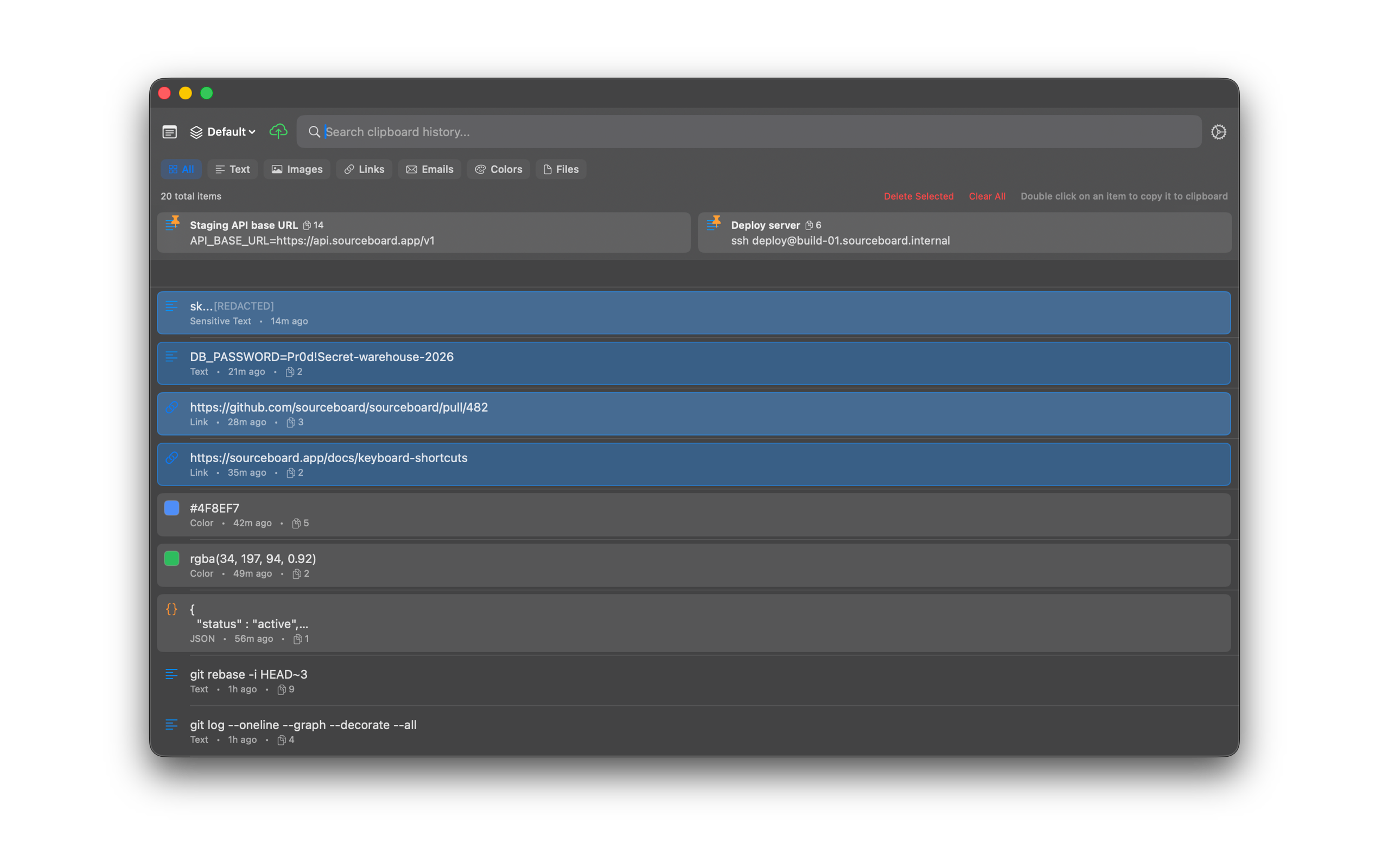Click copy count icon on git rebase entry
1389x868 pixels.
[281, 690]
